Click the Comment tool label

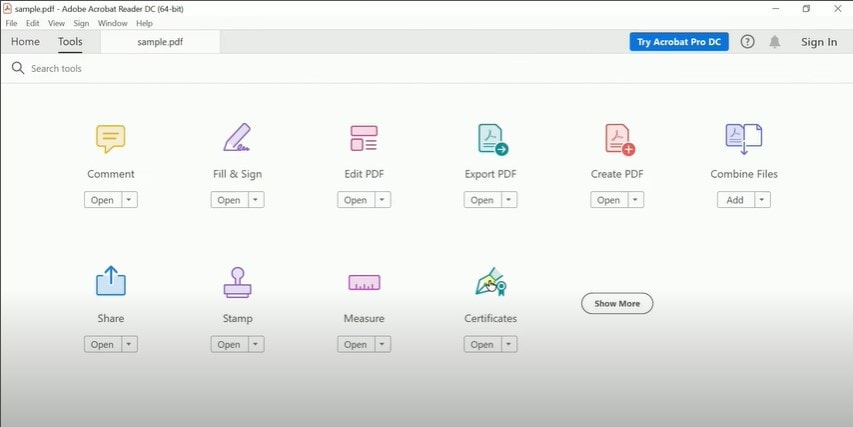(x=110, y=174)
